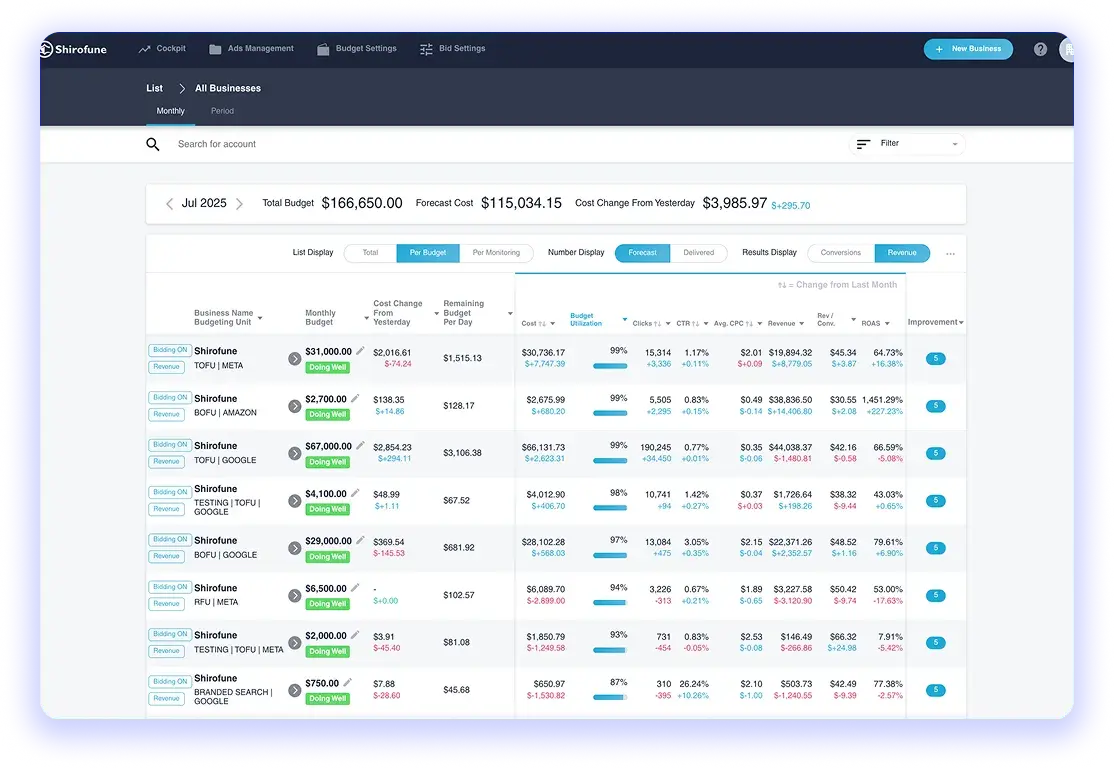Click 87% utilization bar in BRANDED SEARCH row
This screenshot has width=1114, height=768.
point(610,698)
